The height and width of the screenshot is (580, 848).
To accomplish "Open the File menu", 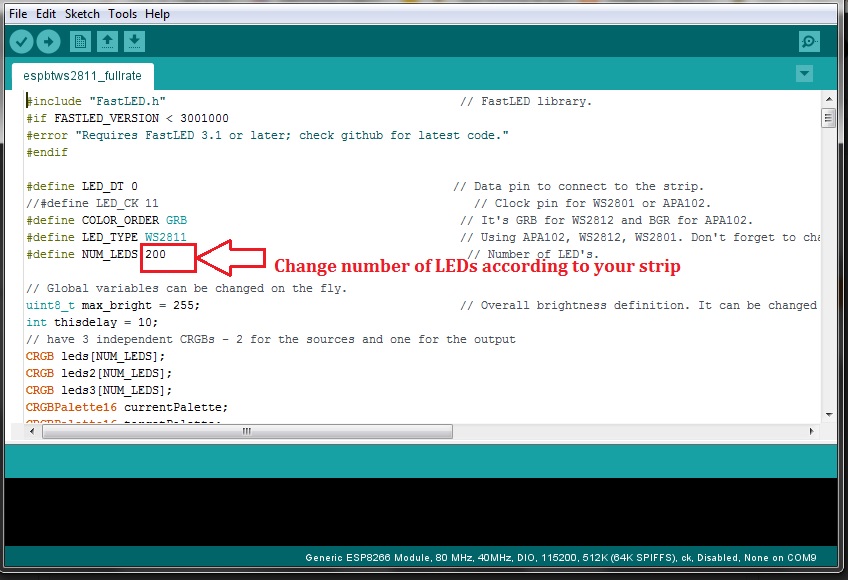I will point(18,14).
